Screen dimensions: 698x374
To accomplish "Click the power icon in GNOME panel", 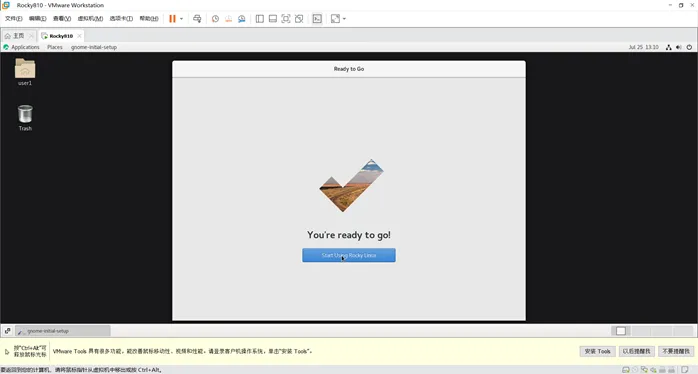I will (689, 47).
